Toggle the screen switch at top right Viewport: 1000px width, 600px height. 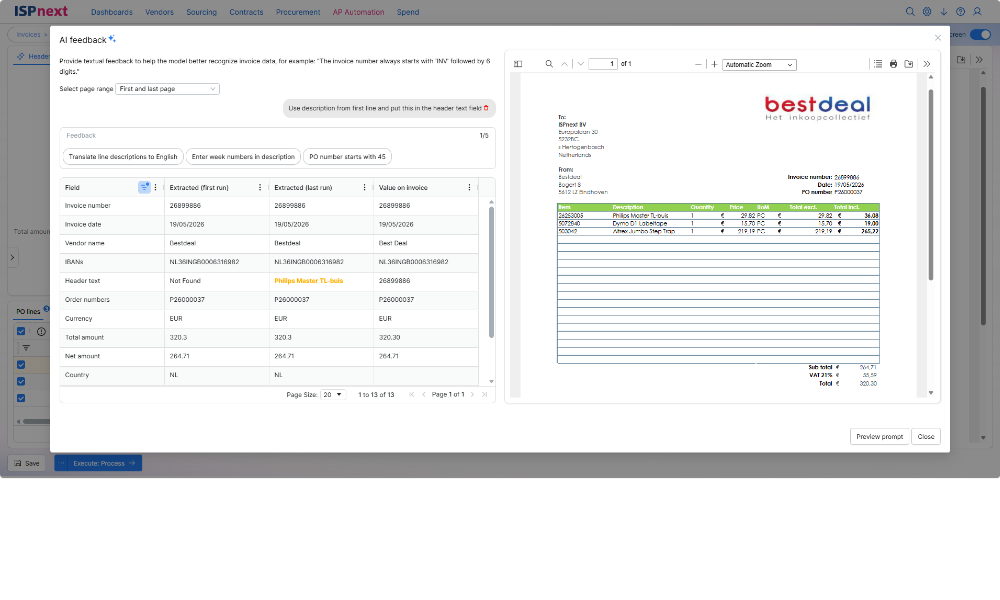(980, 34)
